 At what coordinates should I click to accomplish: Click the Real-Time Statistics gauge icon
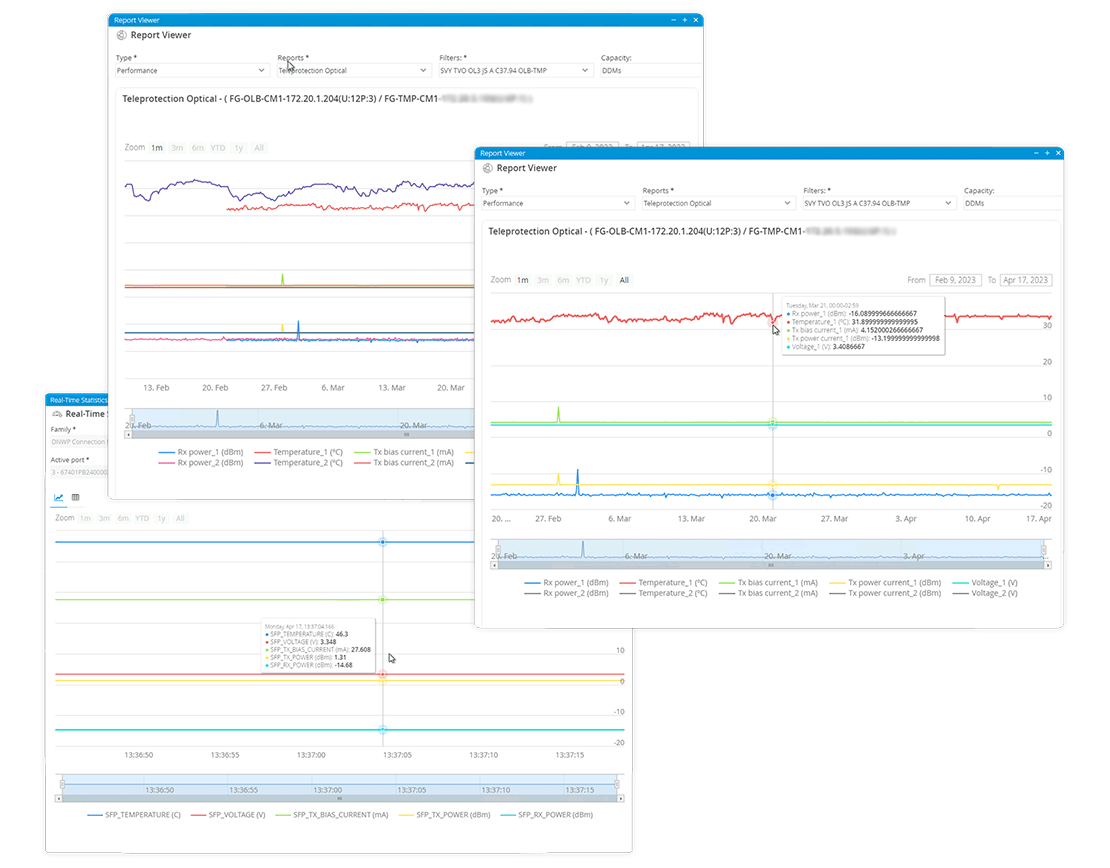coord(56,413)
